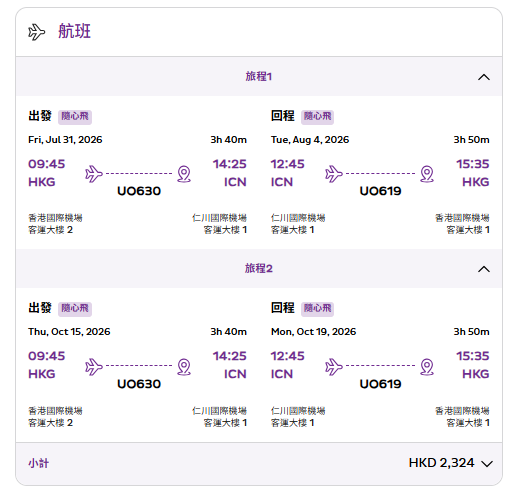Click 3h 40m duration in 旅程1
Viewport: 507px width, 494px height.
229,140
